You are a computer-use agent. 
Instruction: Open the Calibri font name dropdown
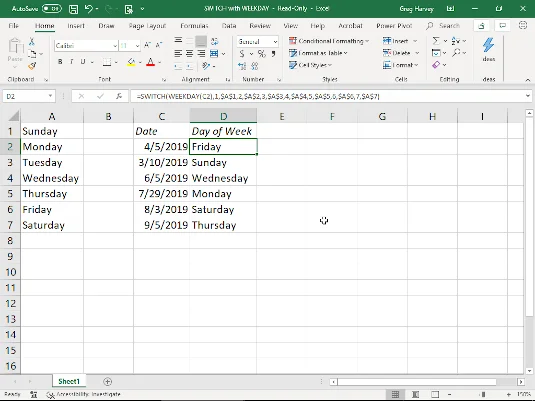(x=115, y=45)
